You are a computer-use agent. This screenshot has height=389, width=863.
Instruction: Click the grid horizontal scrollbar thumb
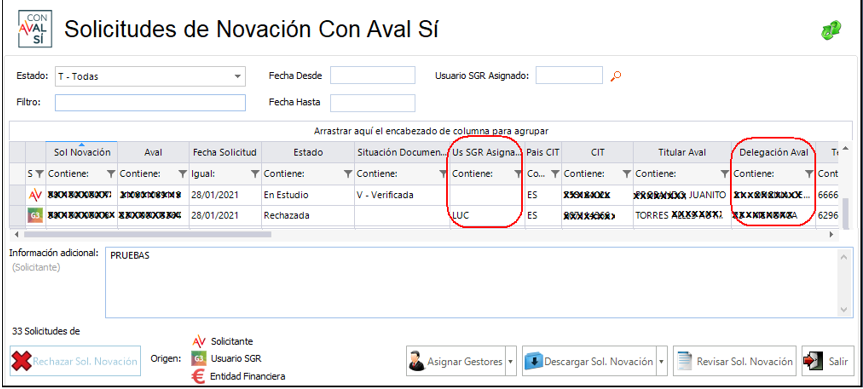147,234
